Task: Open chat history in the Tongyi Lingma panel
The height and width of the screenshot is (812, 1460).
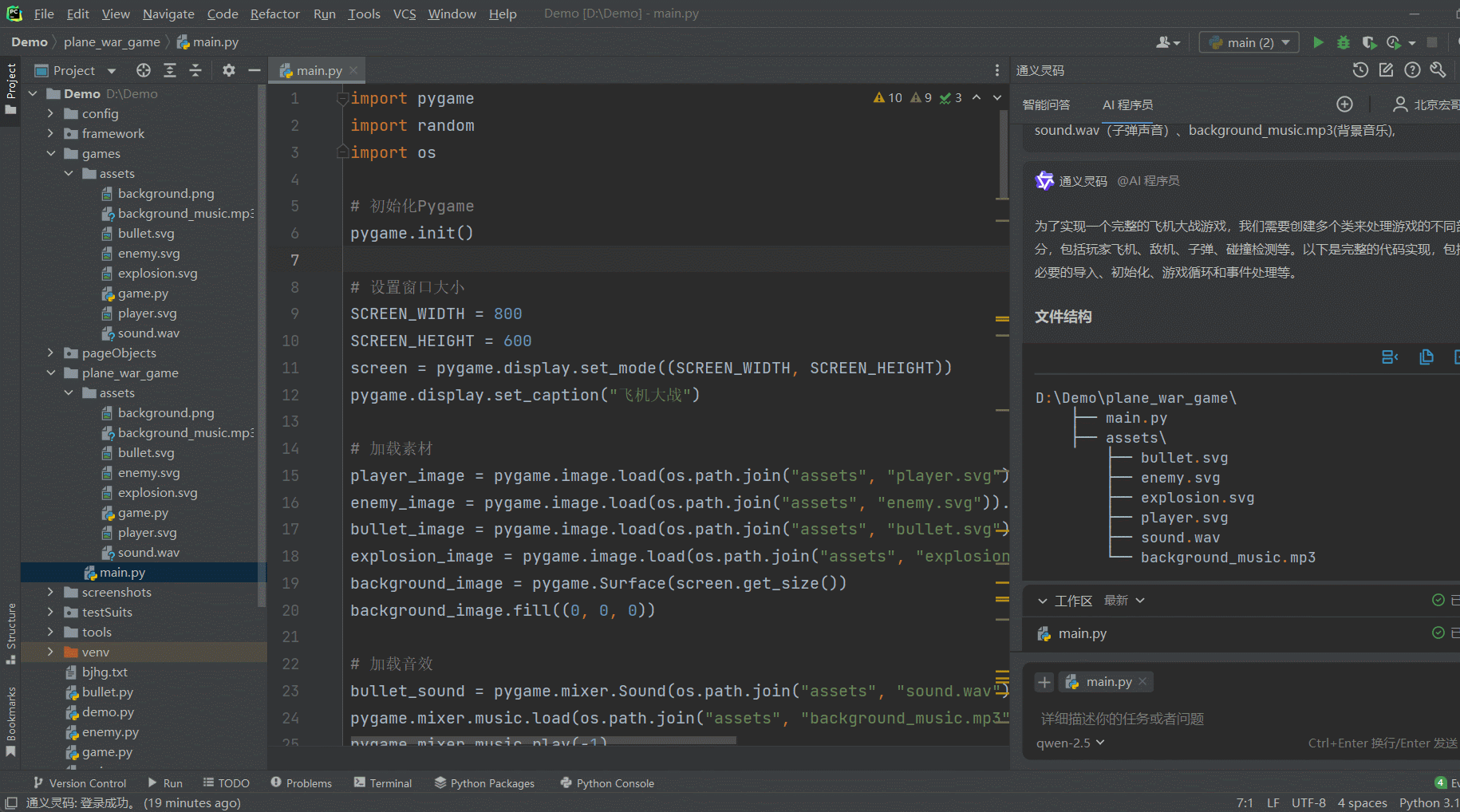Action: point(1360,70)
